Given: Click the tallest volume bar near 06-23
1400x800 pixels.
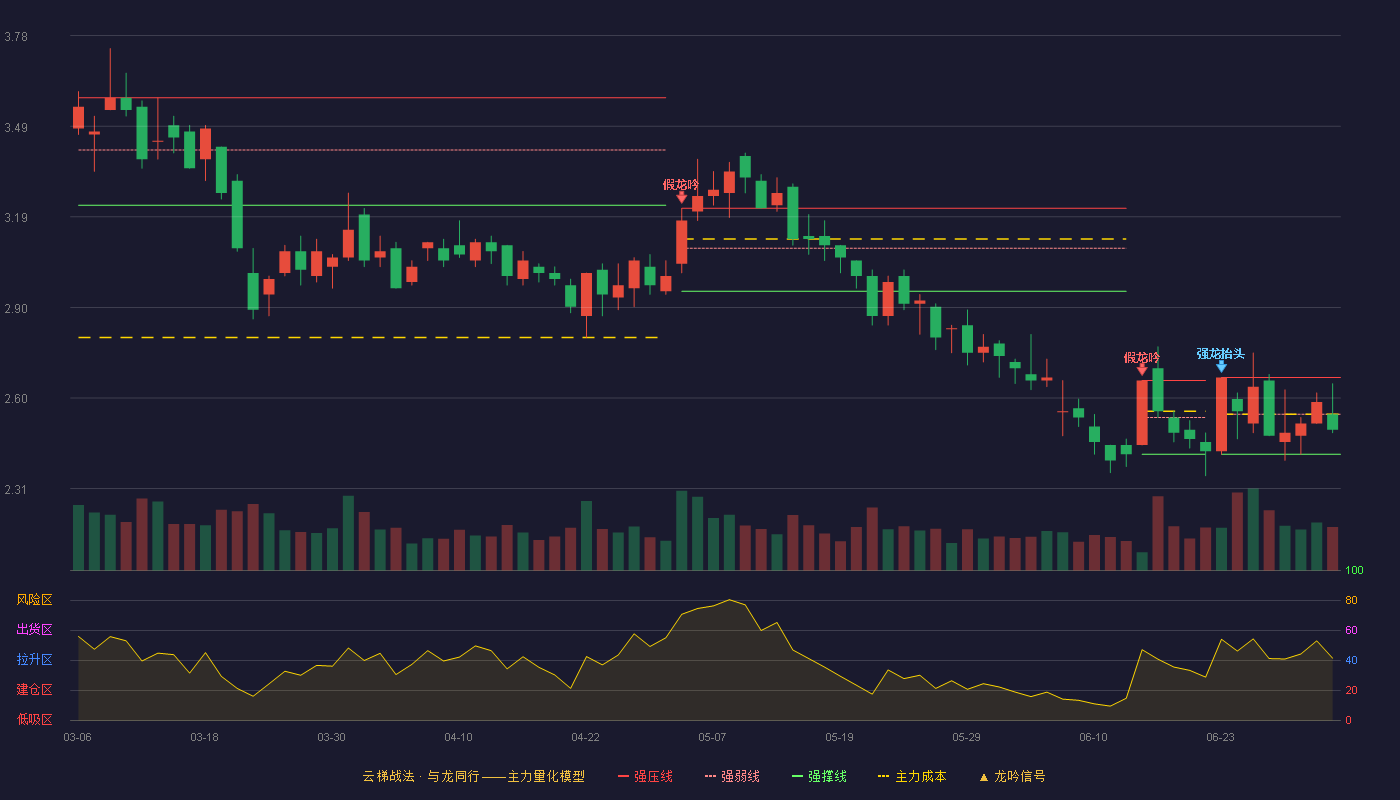Looking at the screenshot, I should (1253, 529).
